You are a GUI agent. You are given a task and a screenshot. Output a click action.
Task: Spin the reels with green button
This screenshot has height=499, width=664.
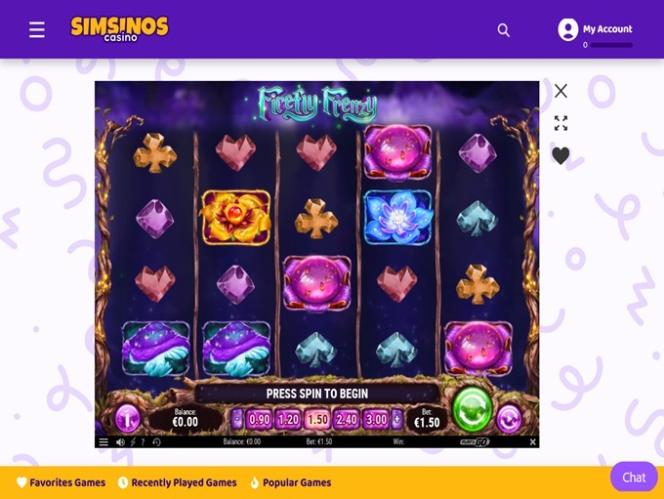click(x=472, y=409)
